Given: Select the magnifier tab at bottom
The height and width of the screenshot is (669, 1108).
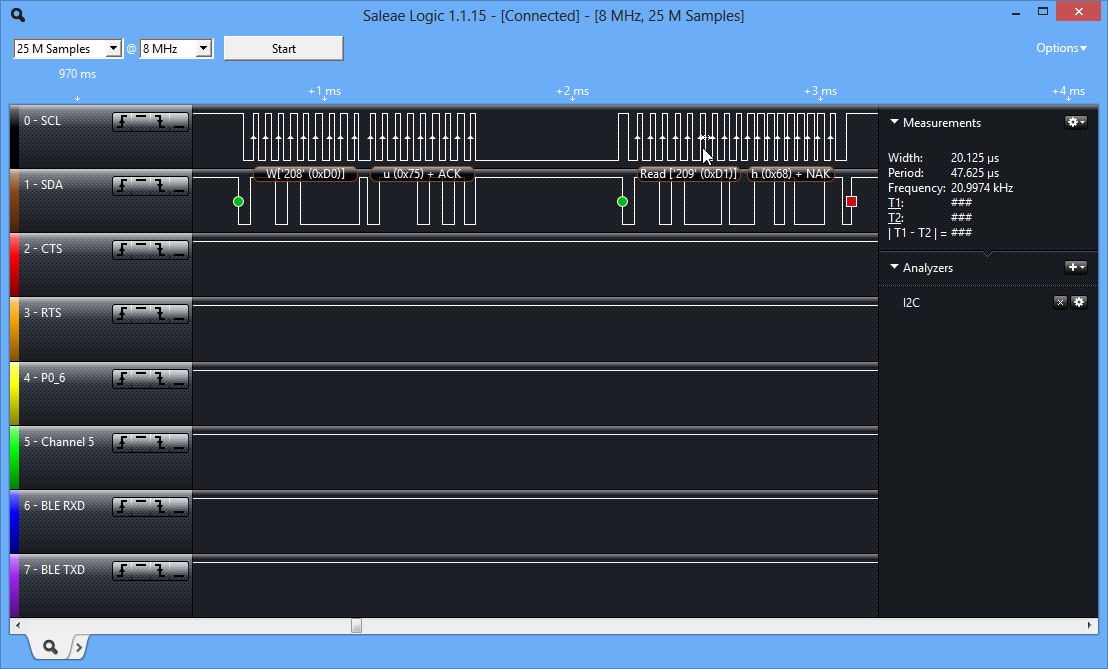Looking at the screenshot, I should point(50,646).
